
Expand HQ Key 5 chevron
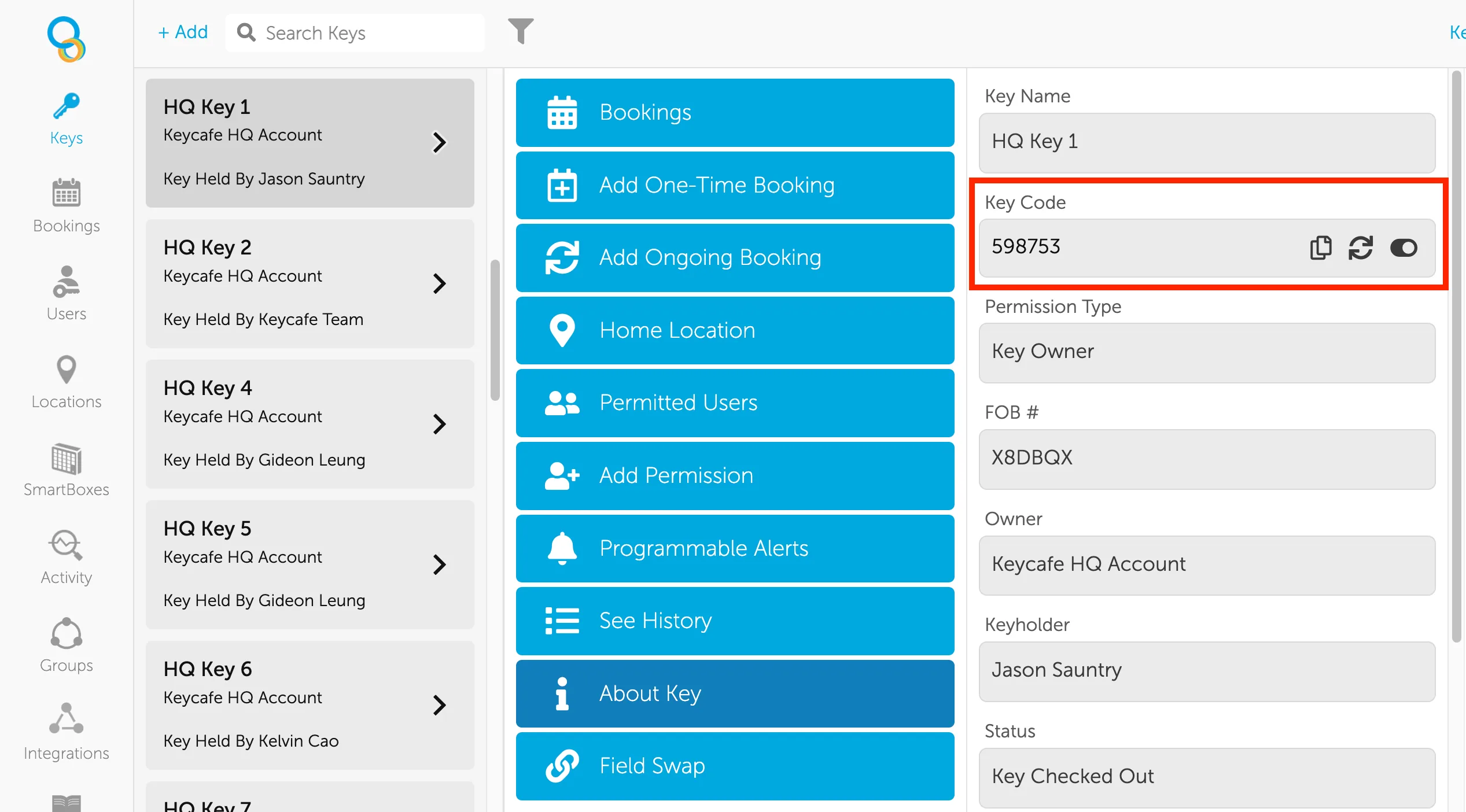tap(440, 564)
